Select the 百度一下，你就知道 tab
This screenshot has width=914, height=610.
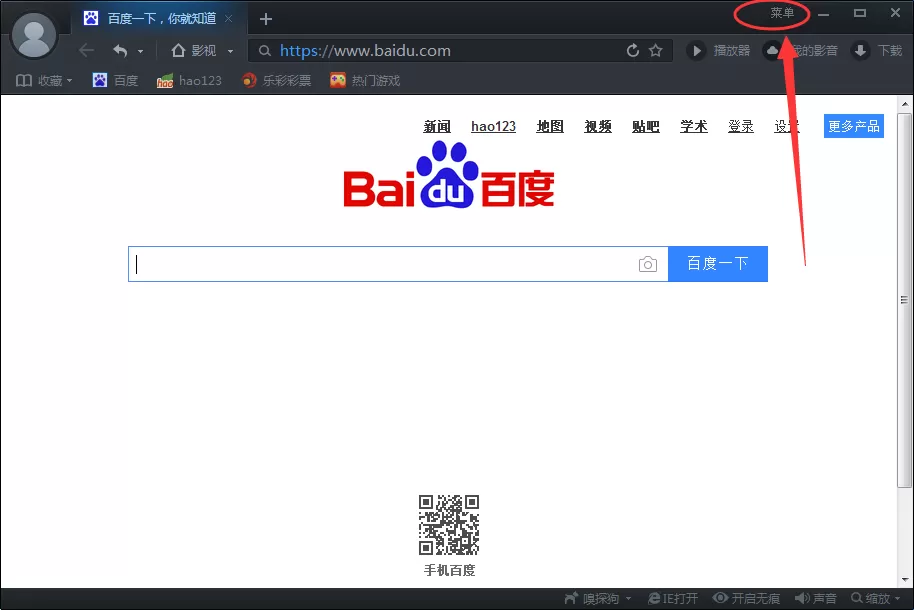(158, 19)
